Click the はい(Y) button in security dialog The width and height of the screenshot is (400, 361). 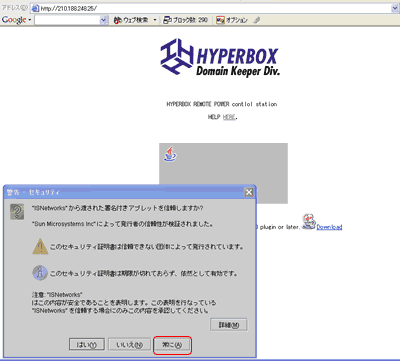tap(87, 345)
